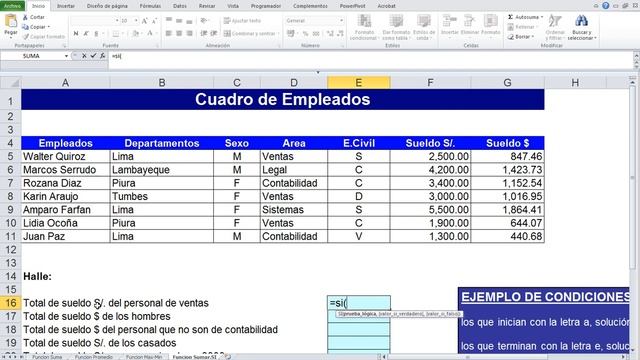
Task: Click the accounting number format icon
Action: (x=291, y=33)
